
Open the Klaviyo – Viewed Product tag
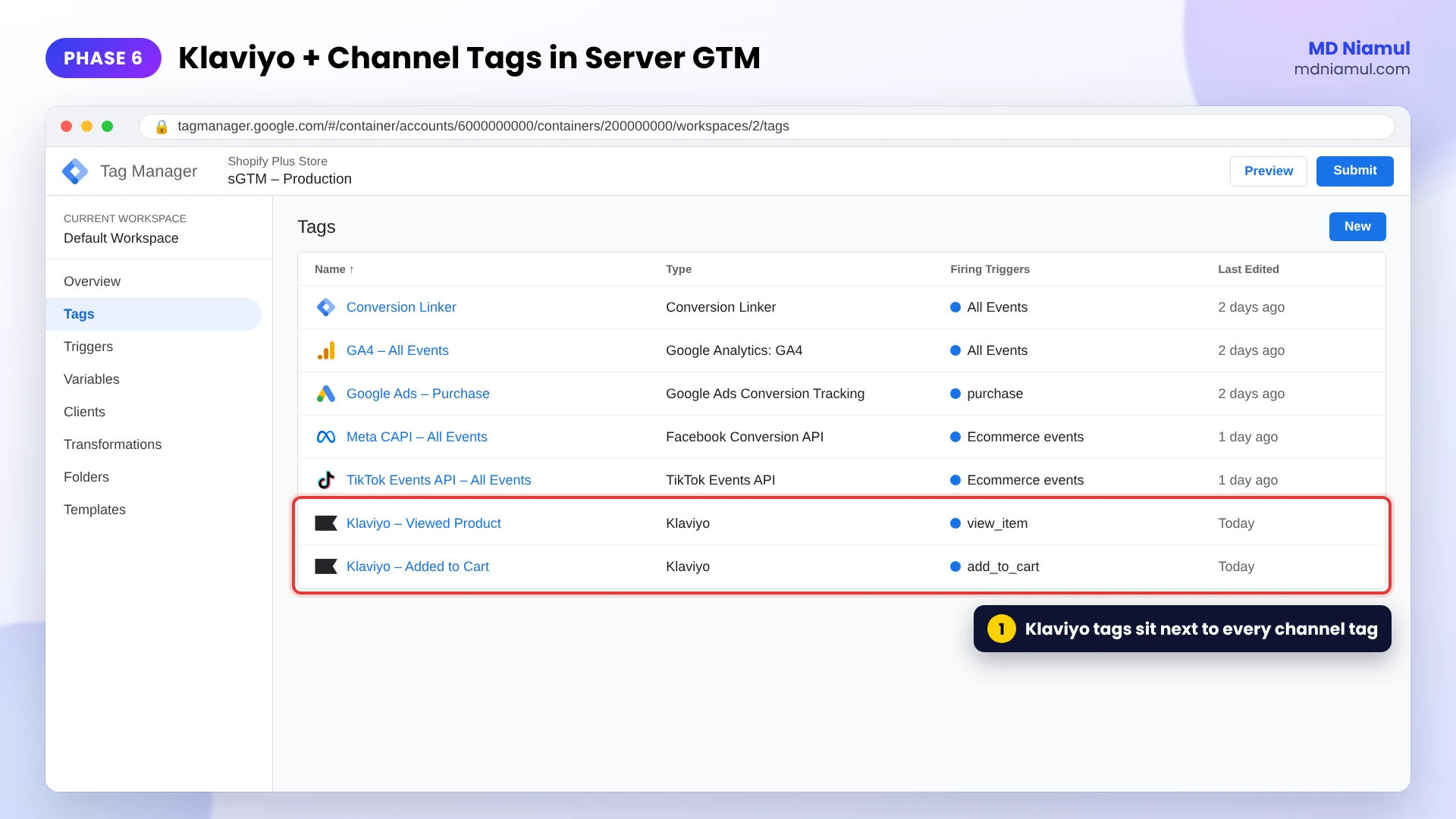tap(423, 523)
